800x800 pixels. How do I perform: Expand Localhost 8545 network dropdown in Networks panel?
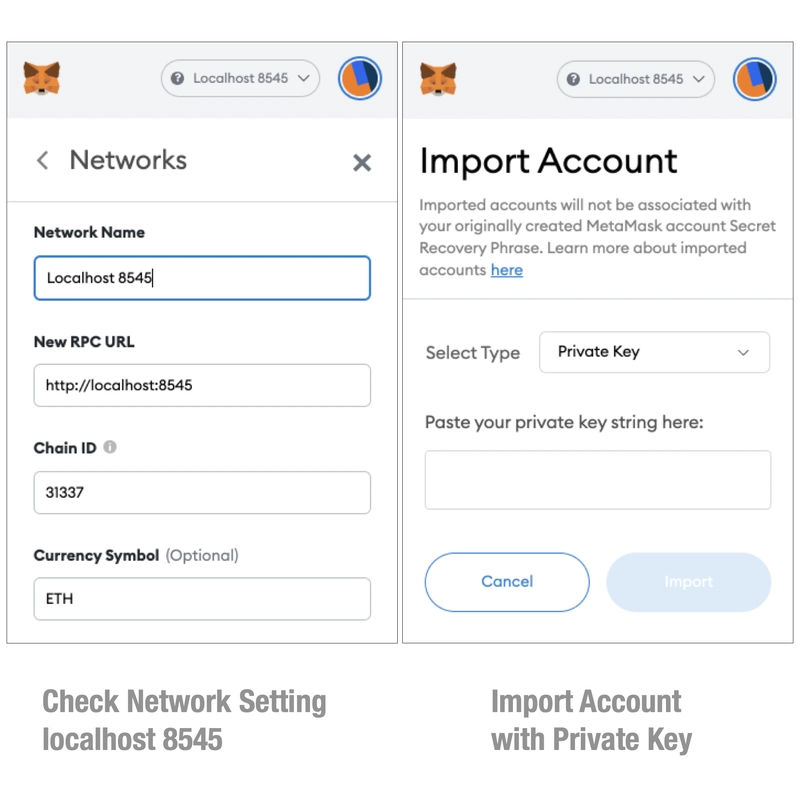coord(240,78)
